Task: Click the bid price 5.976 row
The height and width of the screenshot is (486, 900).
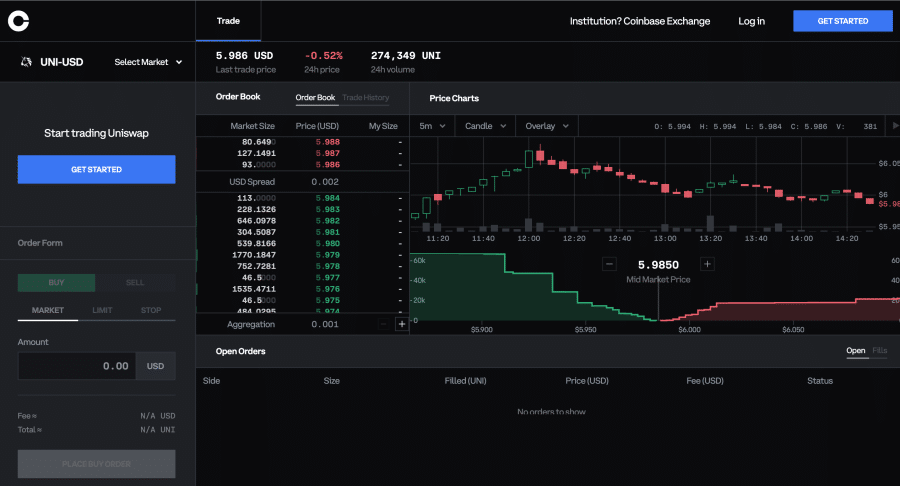Action: click(x=302, y=289)
